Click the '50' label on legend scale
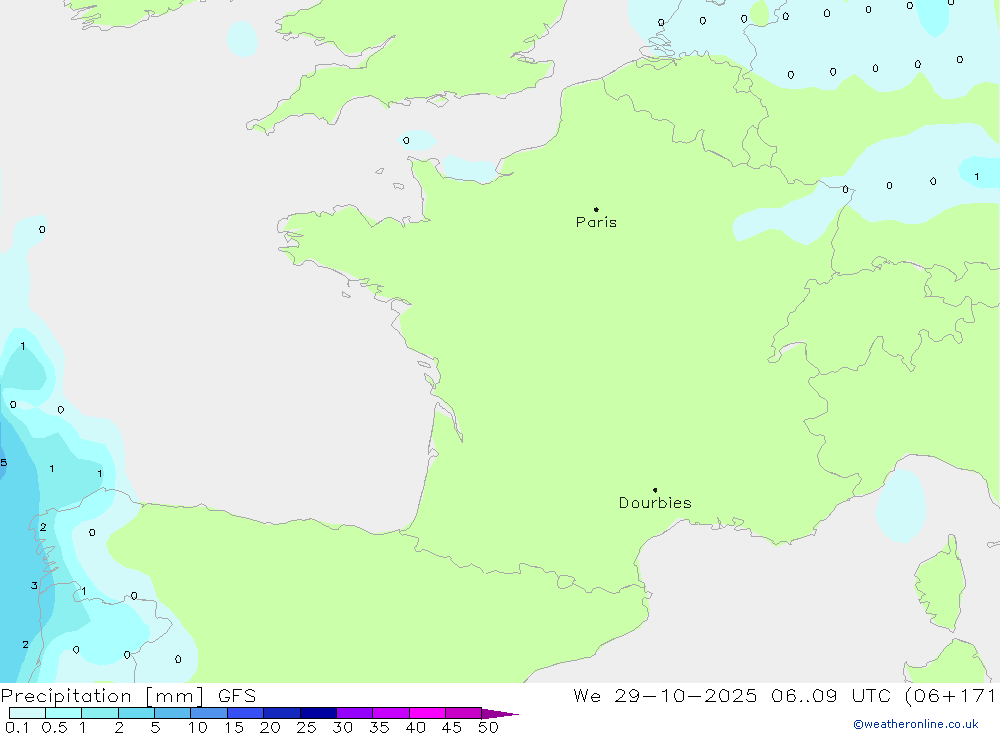The image size is (1000, 733). (487, 727)
